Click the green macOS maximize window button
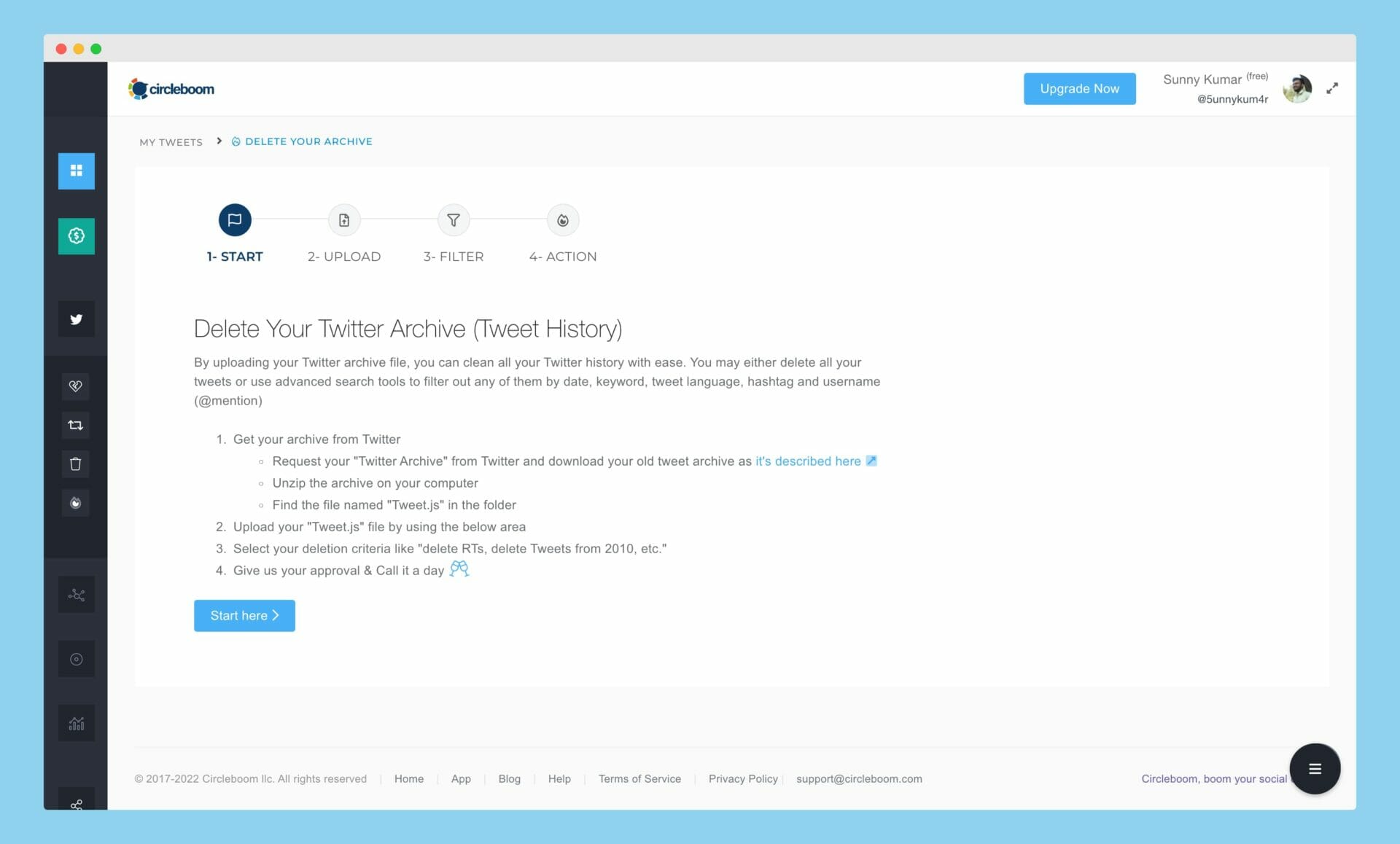Image resolution: width=1400 pixels, height=844 pixels. tap(96, 49)
